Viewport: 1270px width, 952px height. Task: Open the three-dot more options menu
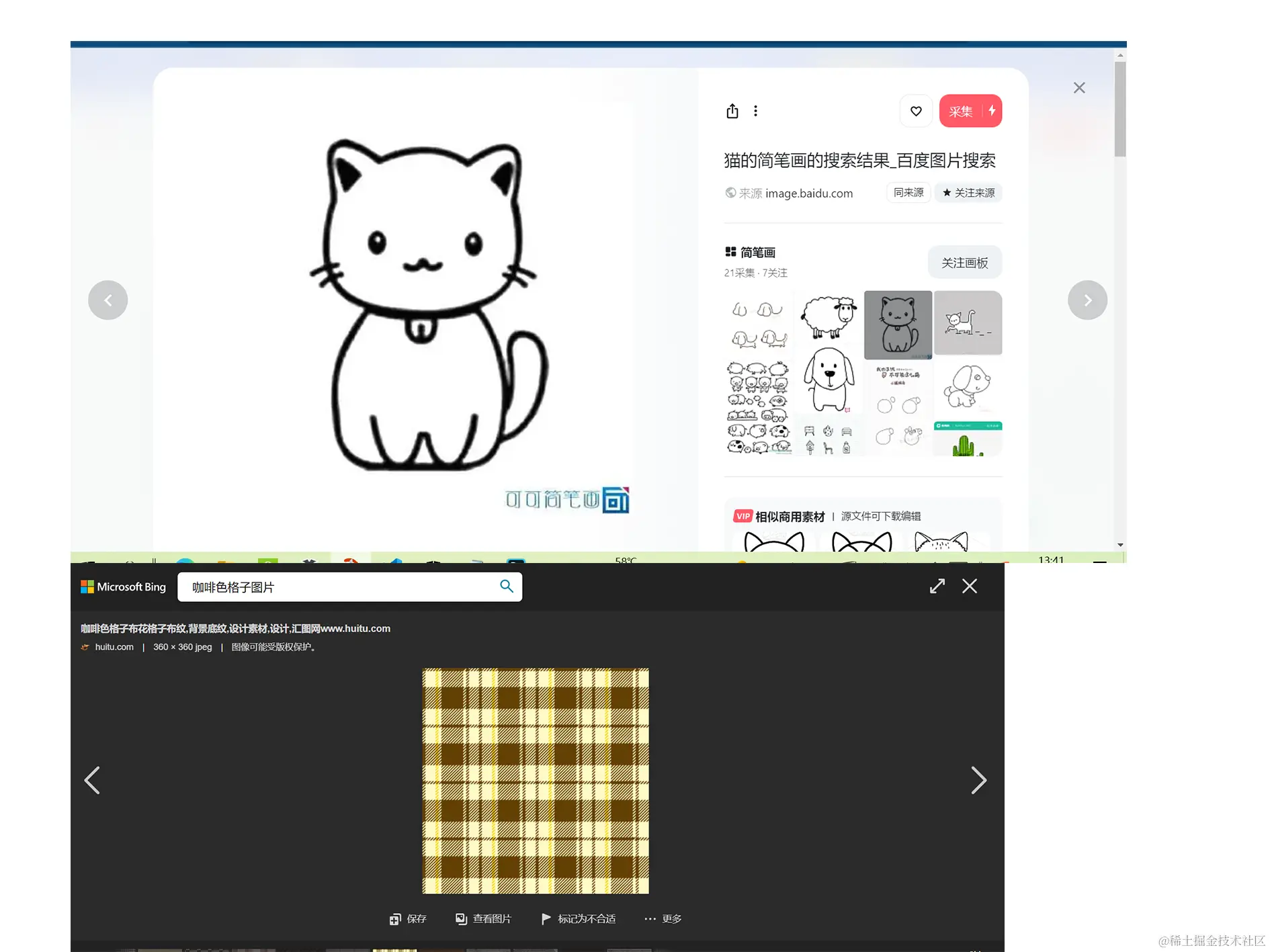pyautogui.click(x=755, y=111)
